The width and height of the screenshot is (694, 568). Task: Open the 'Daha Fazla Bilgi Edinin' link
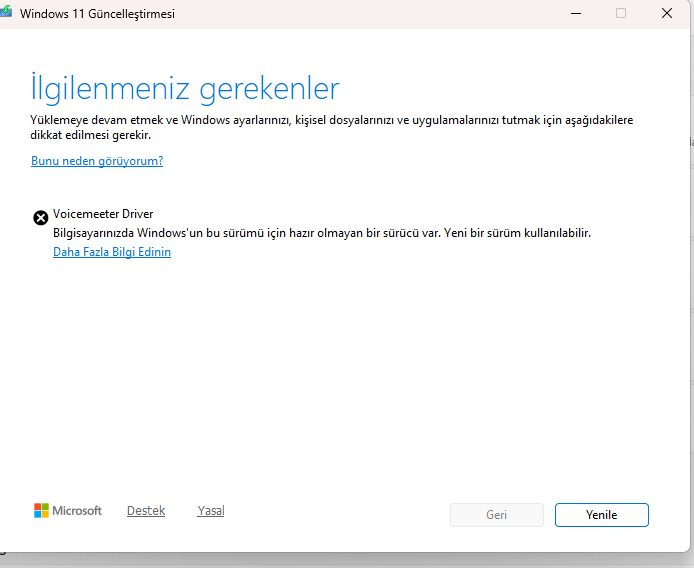112,252
